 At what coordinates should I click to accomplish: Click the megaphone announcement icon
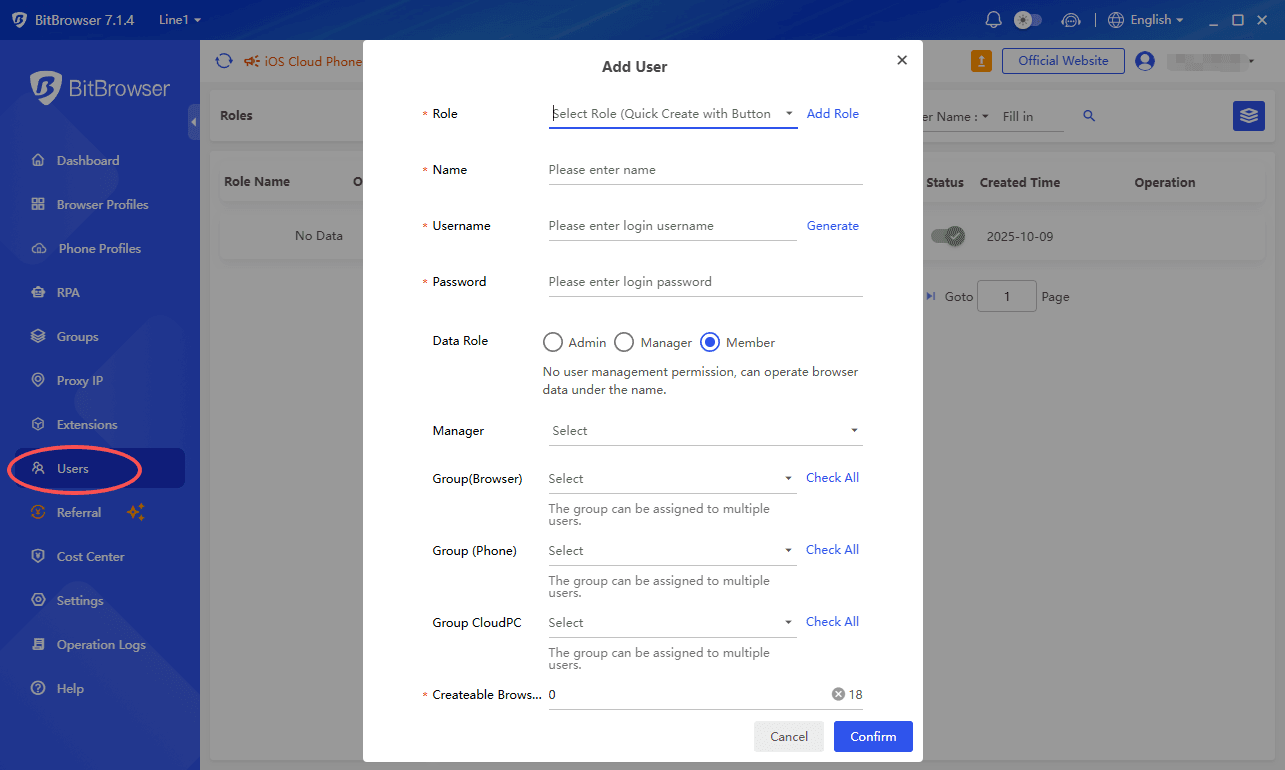click(x=252, y=61)
